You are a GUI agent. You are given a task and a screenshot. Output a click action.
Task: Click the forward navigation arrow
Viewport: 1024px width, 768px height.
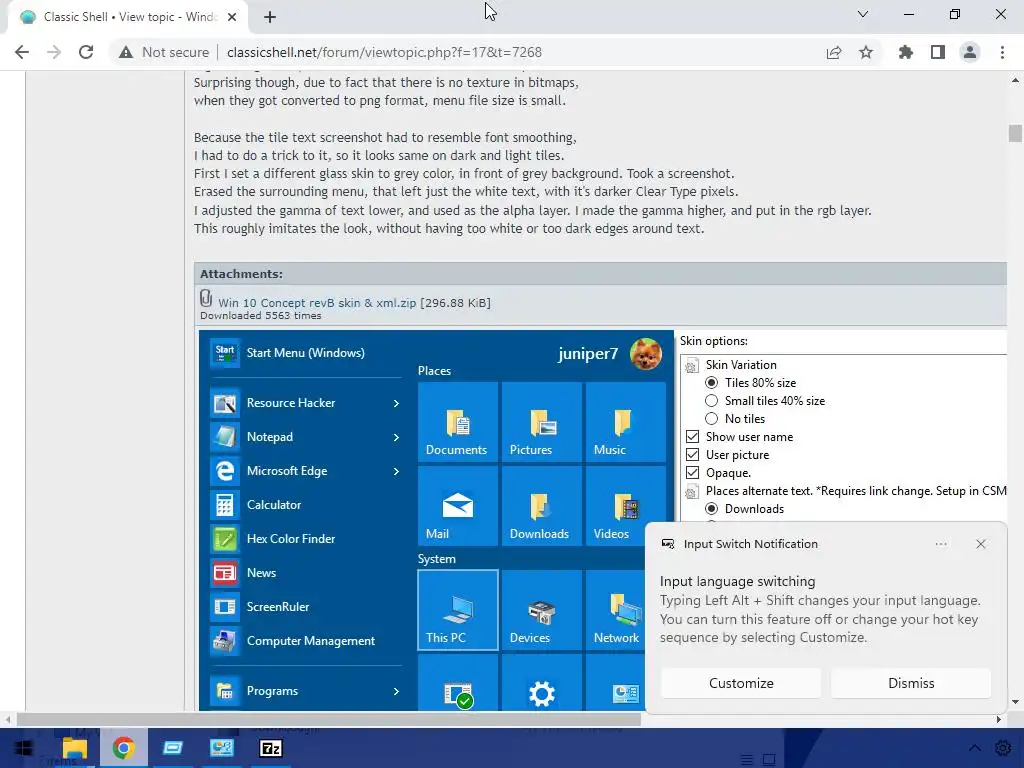click(x=54, y=52)
